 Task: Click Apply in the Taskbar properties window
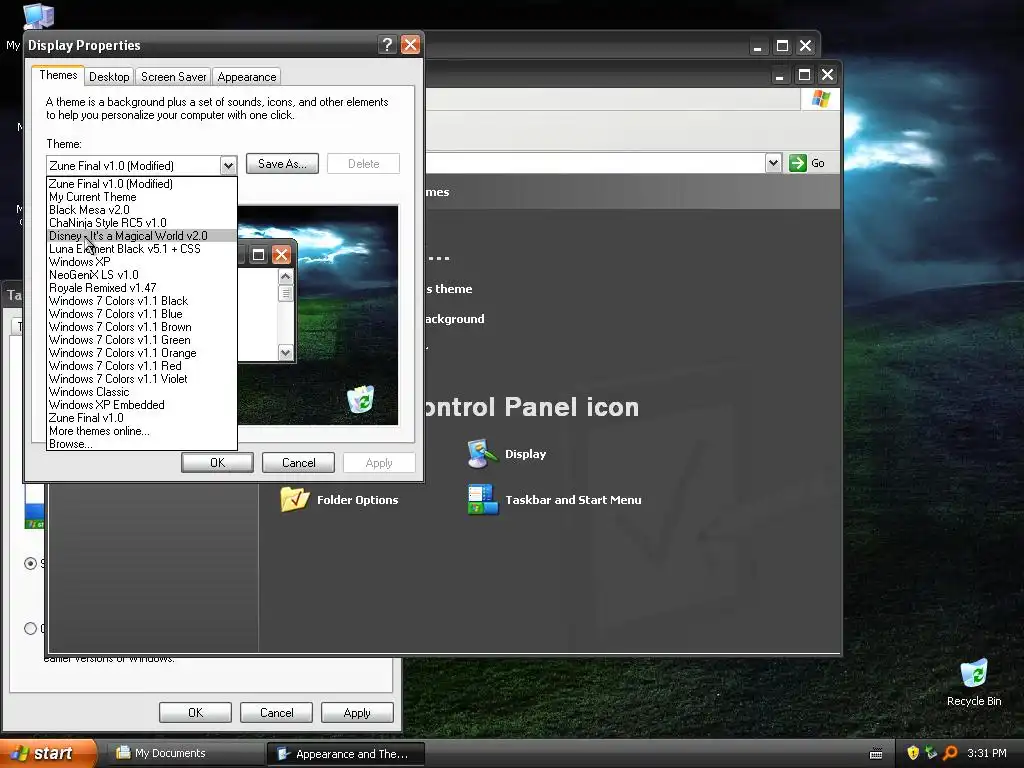357,712
